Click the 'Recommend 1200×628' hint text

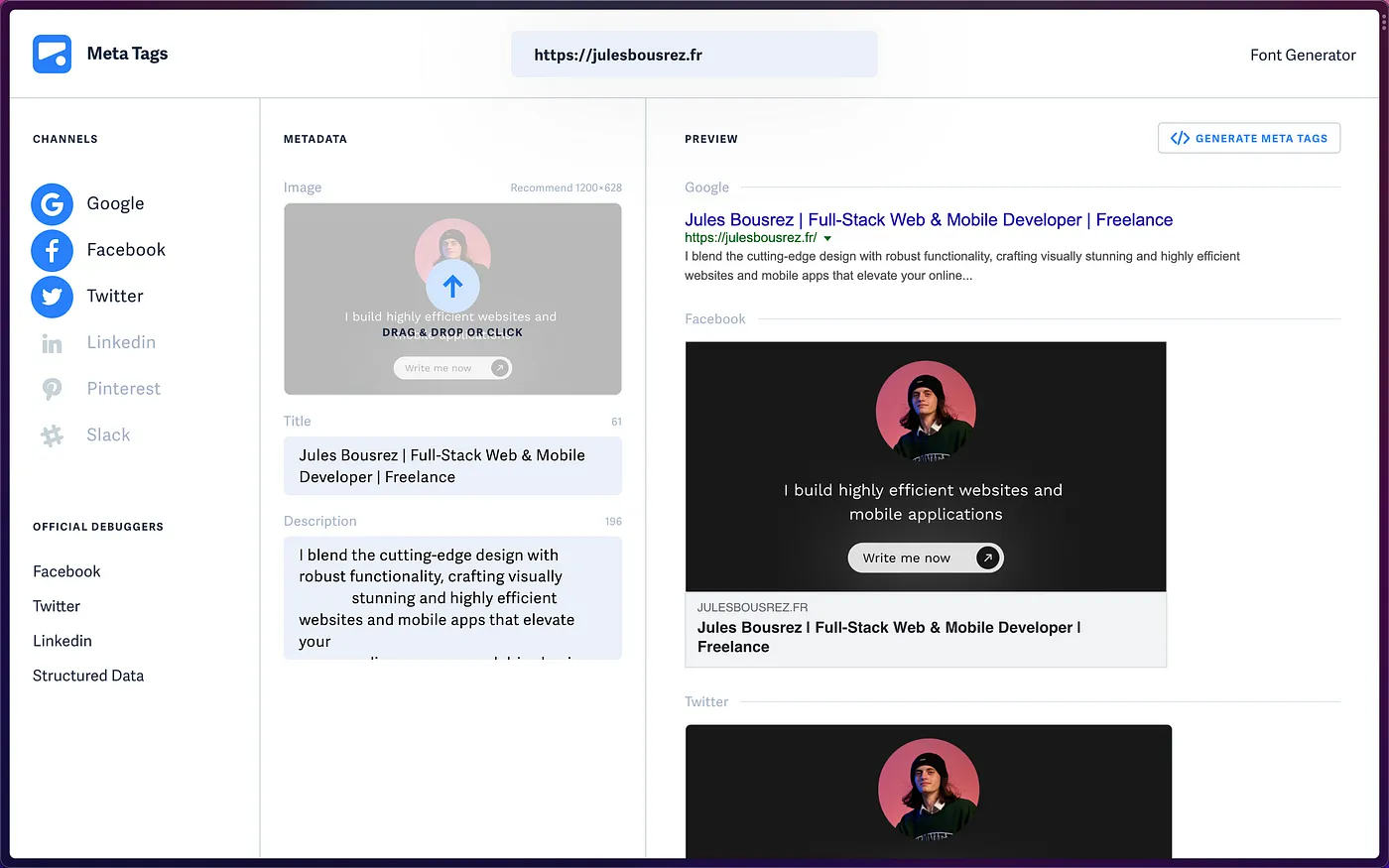pyautogui.click(x=567, y=187)
